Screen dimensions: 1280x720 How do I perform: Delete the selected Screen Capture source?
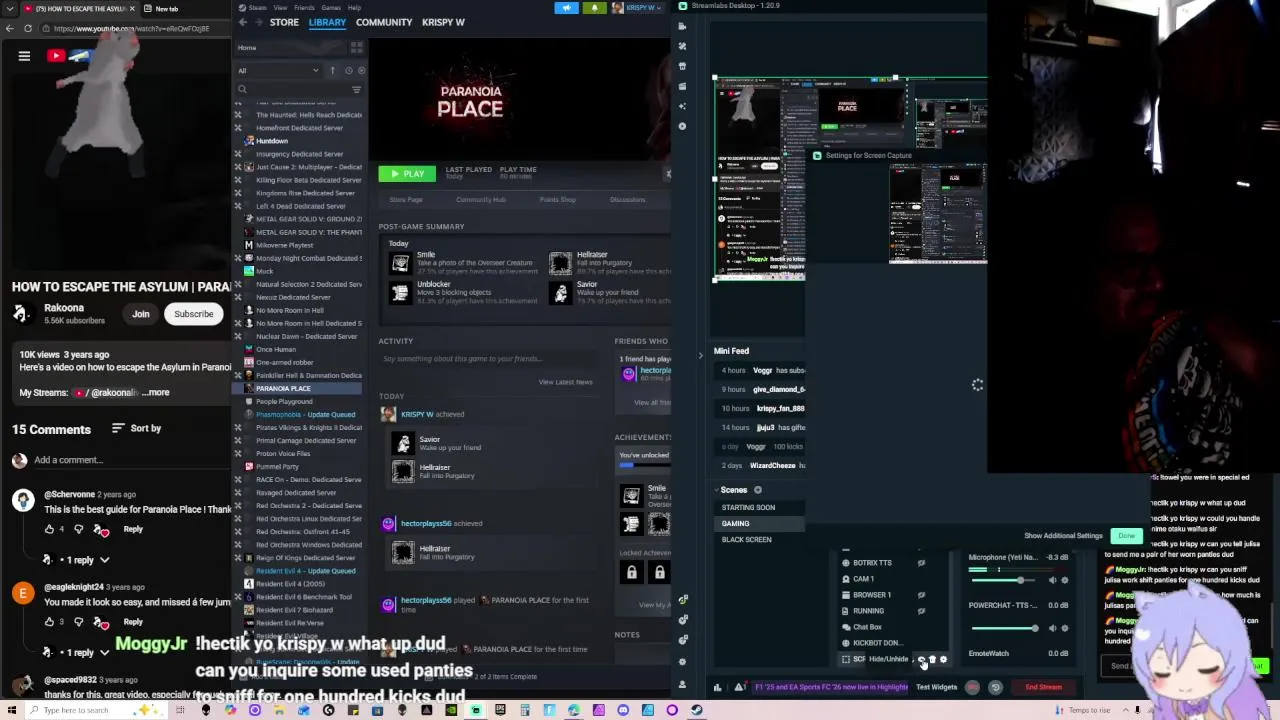(x=932, y=660)
